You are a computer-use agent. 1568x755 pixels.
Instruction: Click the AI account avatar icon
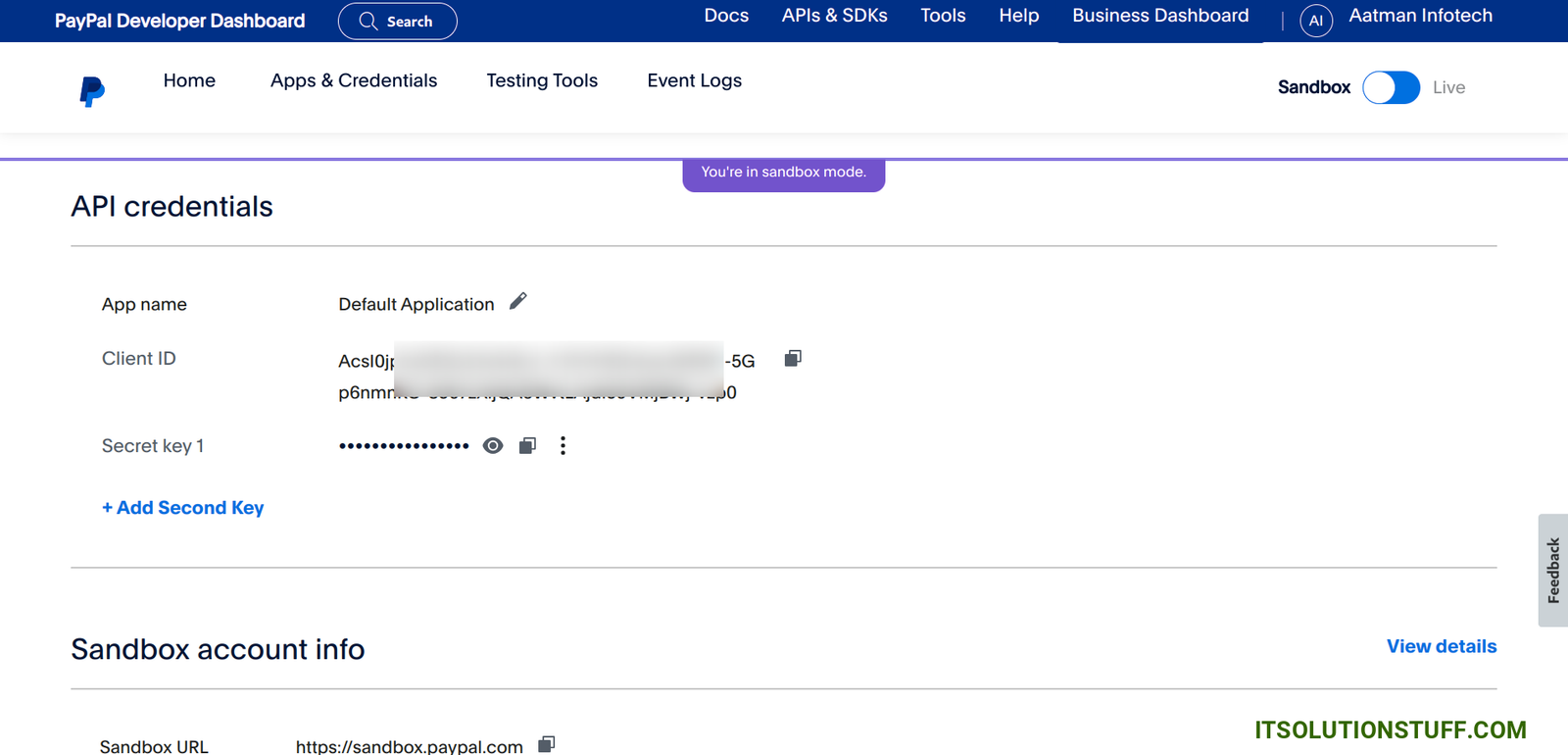(1315, 21)
